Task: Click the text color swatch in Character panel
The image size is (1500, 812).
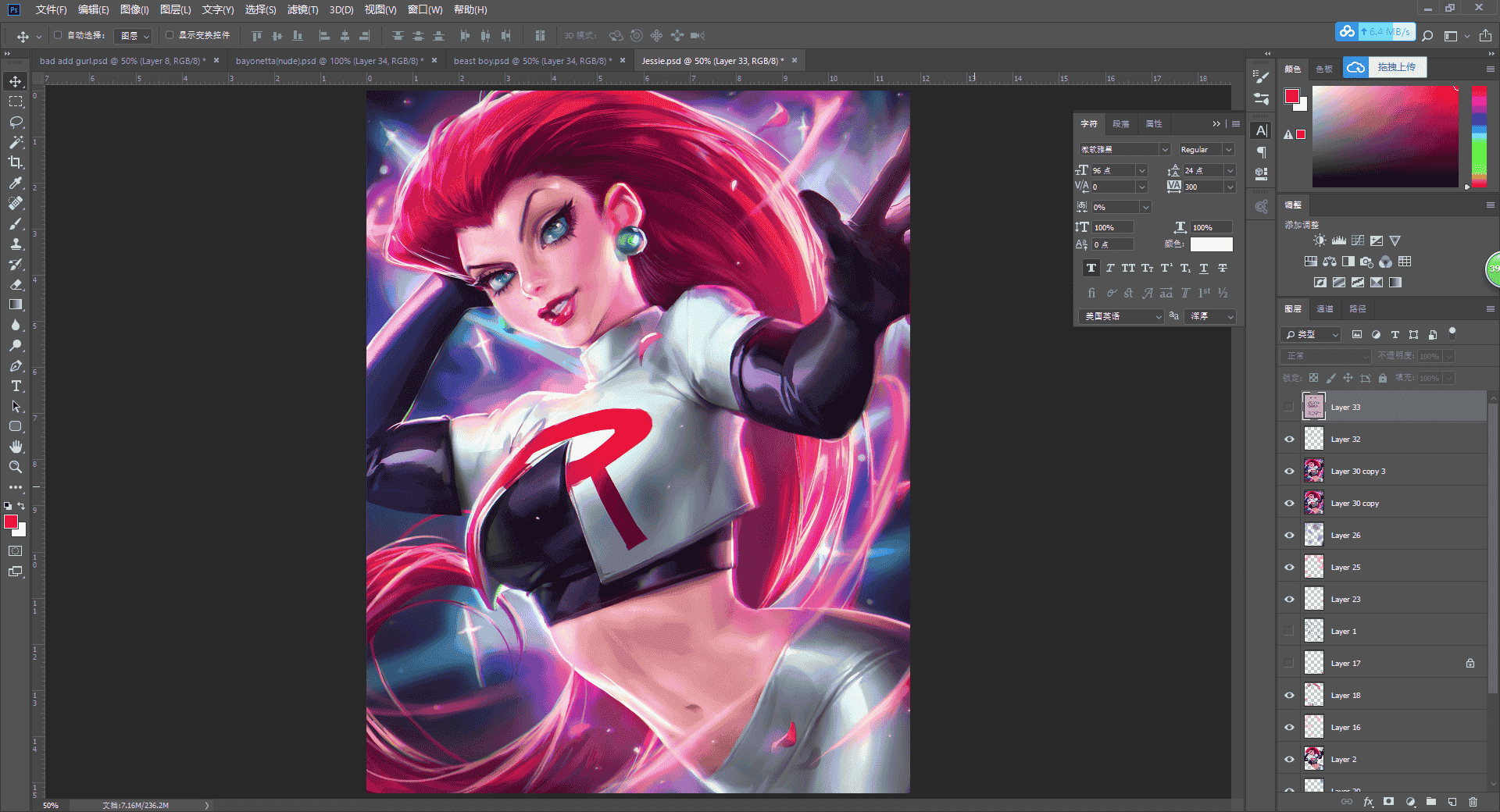Action: tap(1211, 244)
